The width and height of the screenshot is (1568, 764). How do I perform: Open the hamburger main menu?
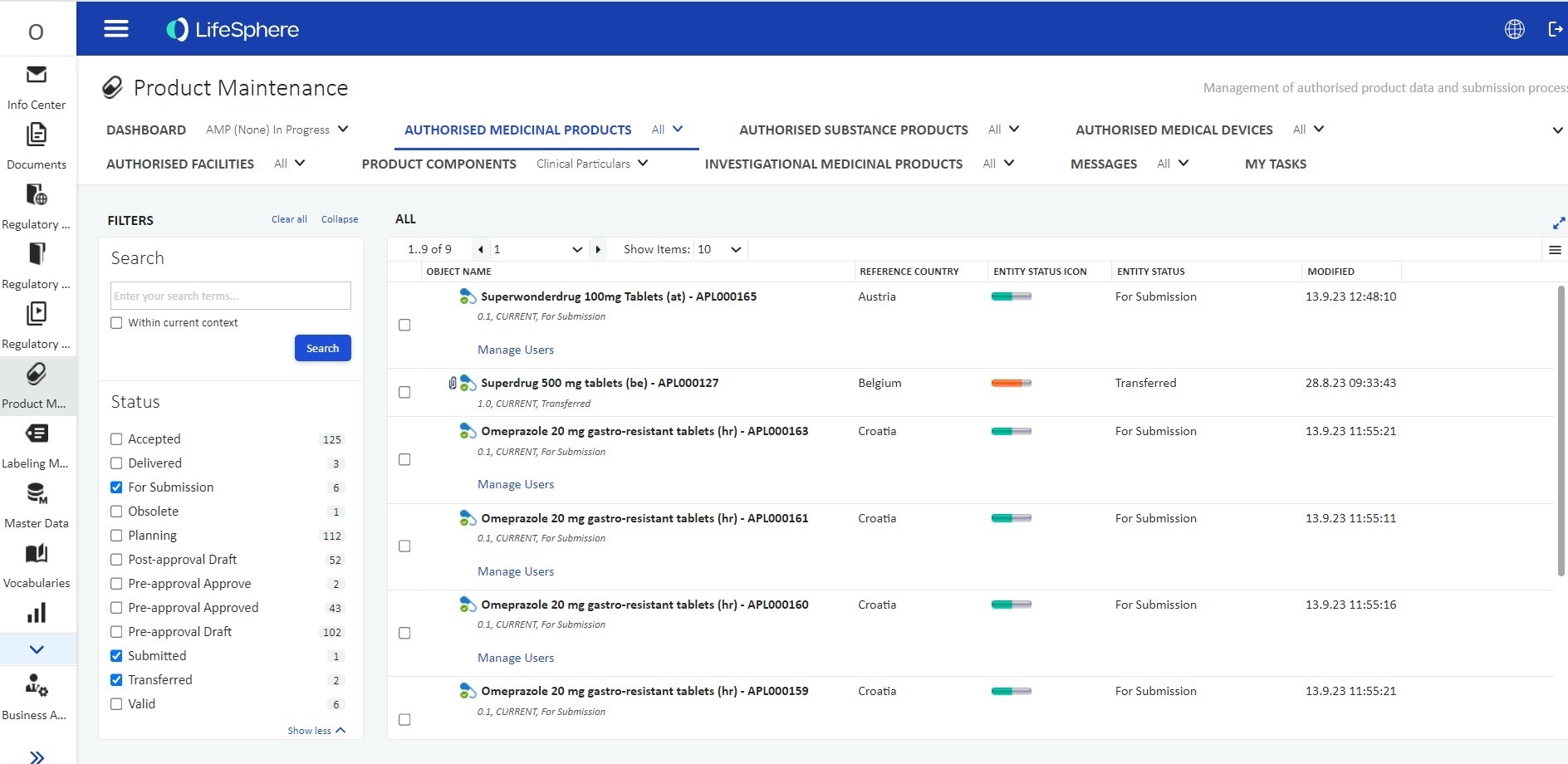tap(115, 29)
